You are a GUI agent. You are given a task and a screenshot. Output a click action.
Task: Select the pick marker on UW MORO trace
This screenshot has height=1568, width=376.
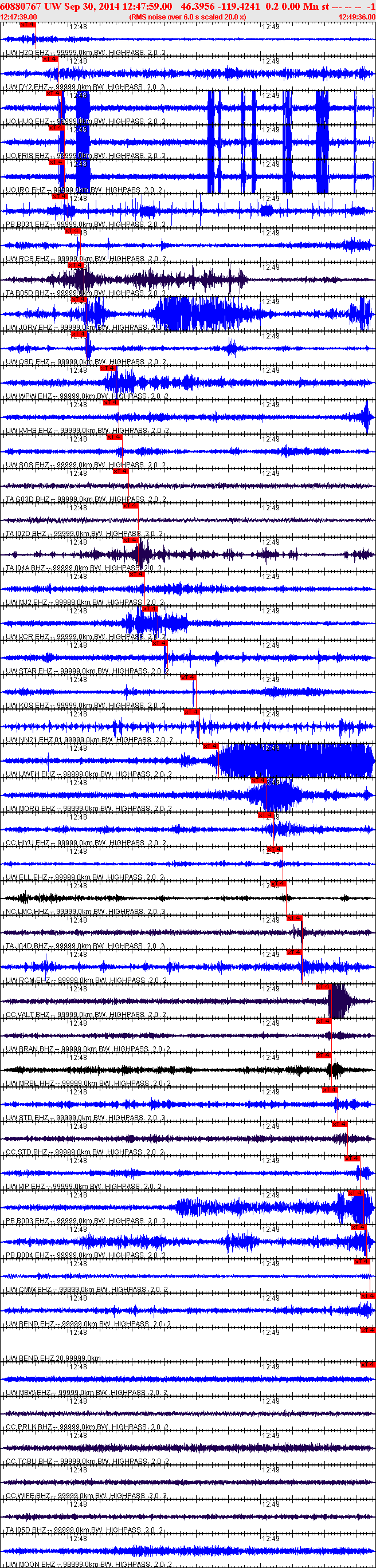[258, 781]
